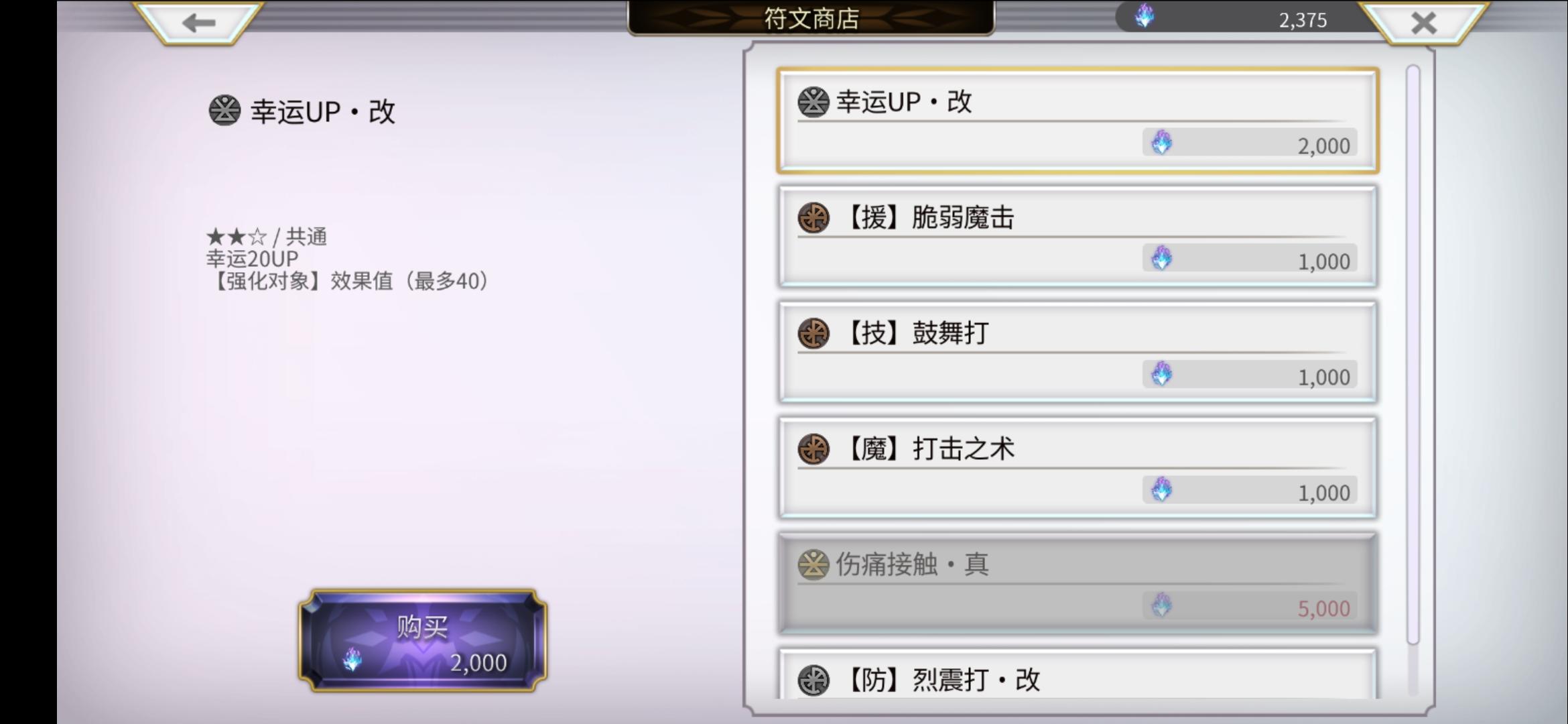
Task: Select the greyed 伤痛接触・真 entry
Action: 1077,583
